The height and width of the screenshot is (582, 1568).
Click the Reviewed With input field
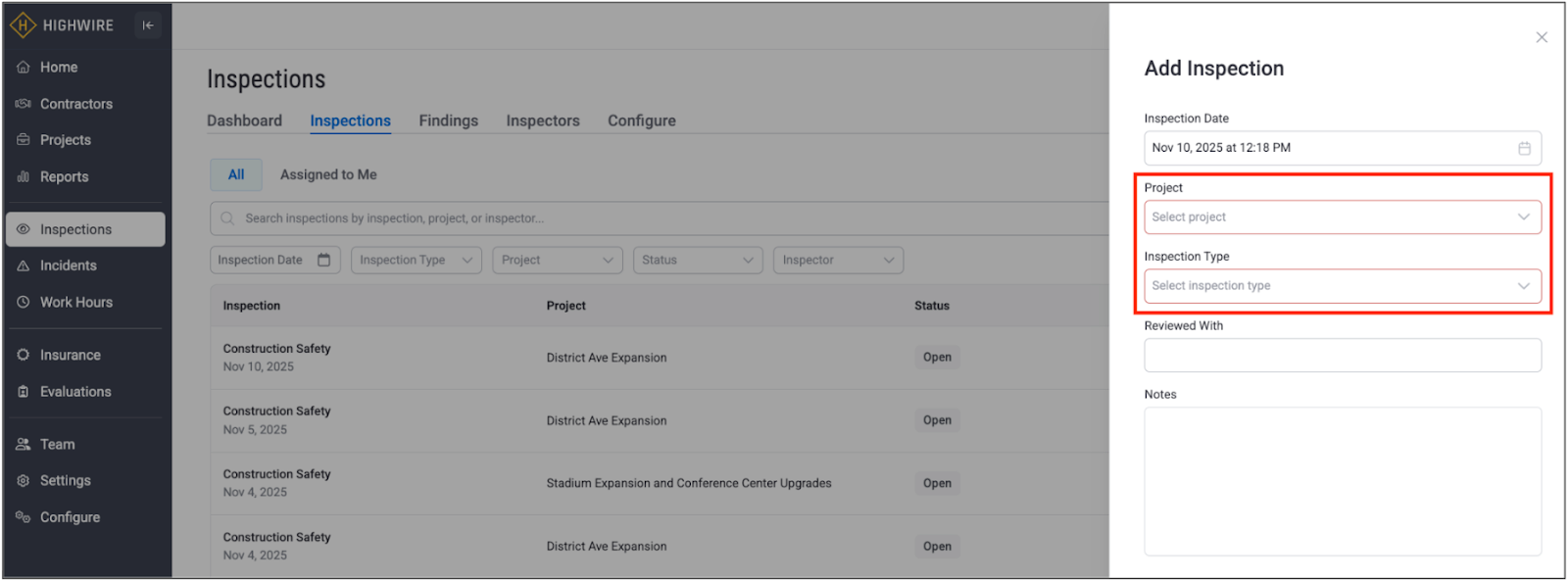pyautogui.click(x=1342, y=356)
